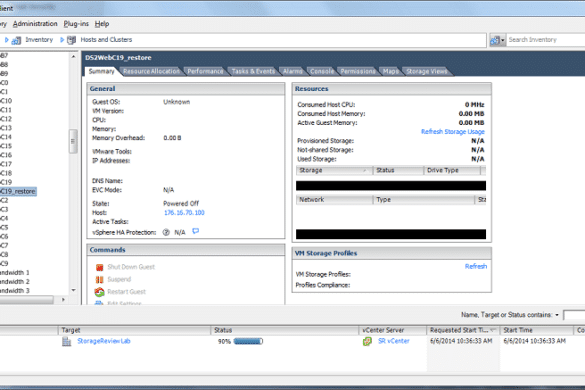Open the Name, Target or Status filter dropdown
Image resolution: width=585 pixels, height=390 pixels.
tap(557, 315)
